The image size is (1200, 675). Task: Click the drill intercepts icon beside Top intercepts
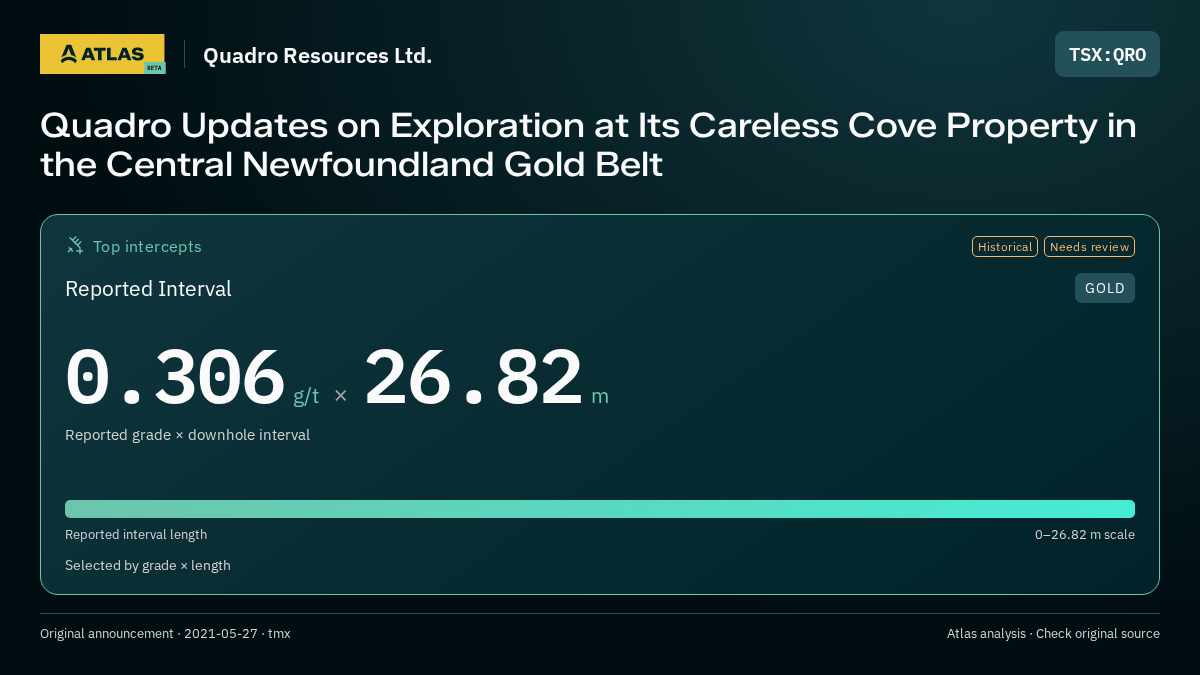coord(75,246)
